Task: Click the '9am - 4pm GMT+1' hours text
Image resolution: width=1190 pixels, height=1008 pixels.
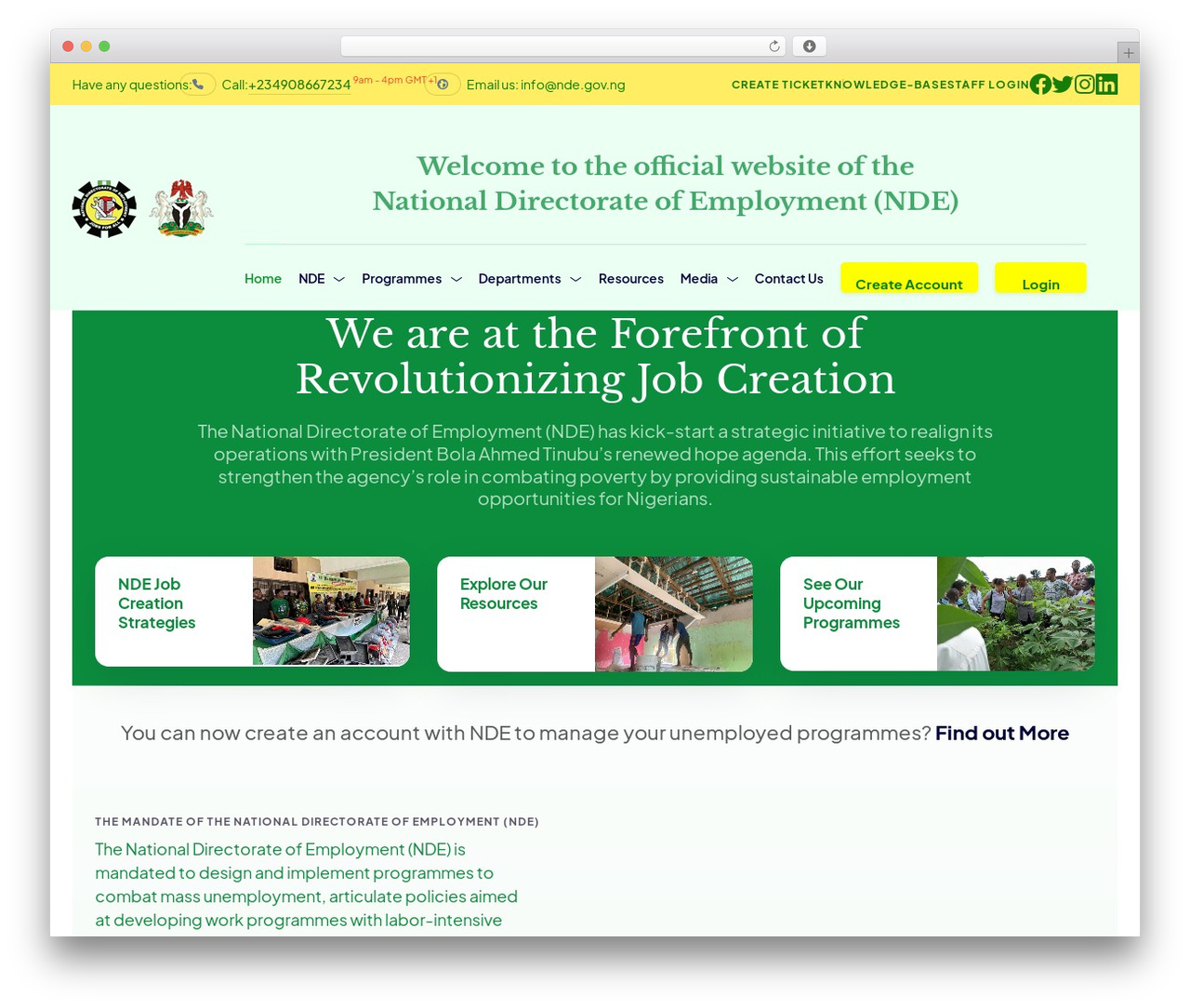Action: point(395,80)
